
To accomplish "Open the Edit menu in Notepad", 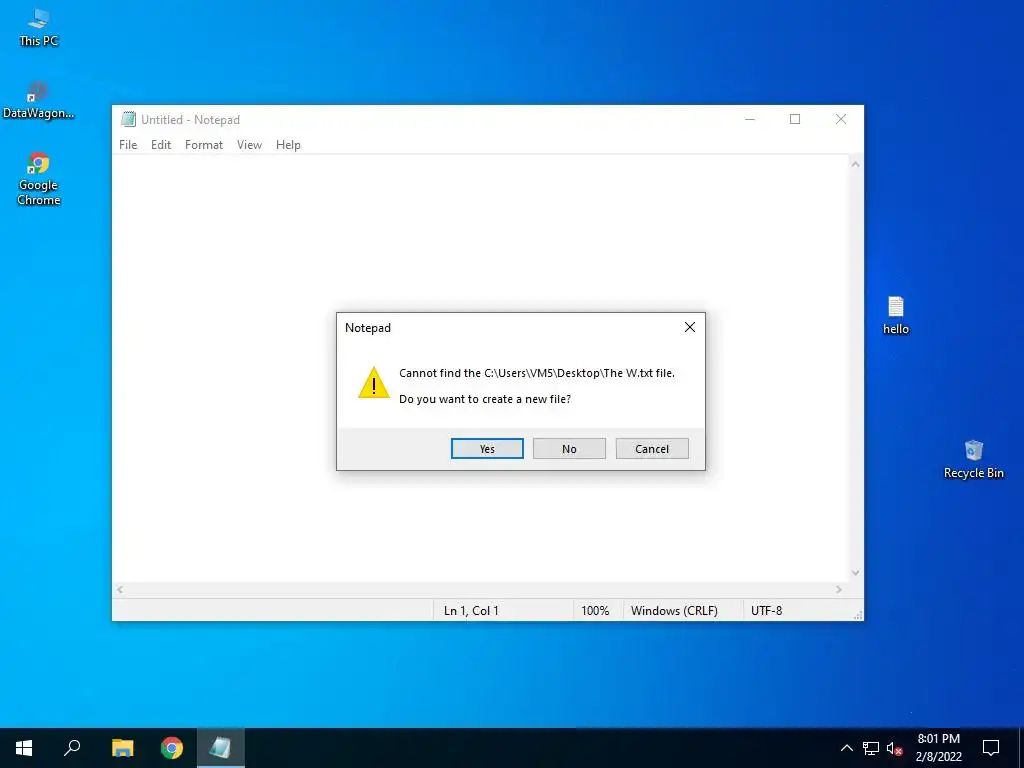I will (161, 145).
